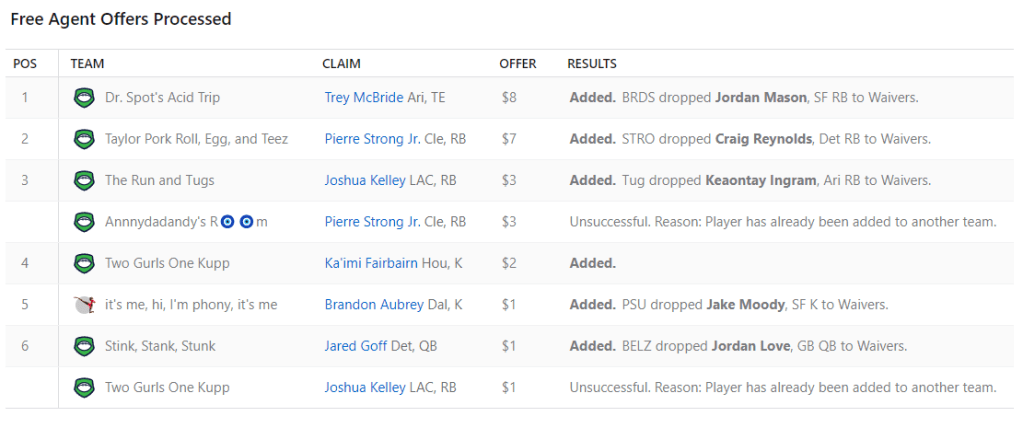Image resolution: width=1023 pixels, height=428 pixels.
Task: Open Joshua Kelley link in $3 offer row
Action: pyautogui.click(x=365, y=181)
